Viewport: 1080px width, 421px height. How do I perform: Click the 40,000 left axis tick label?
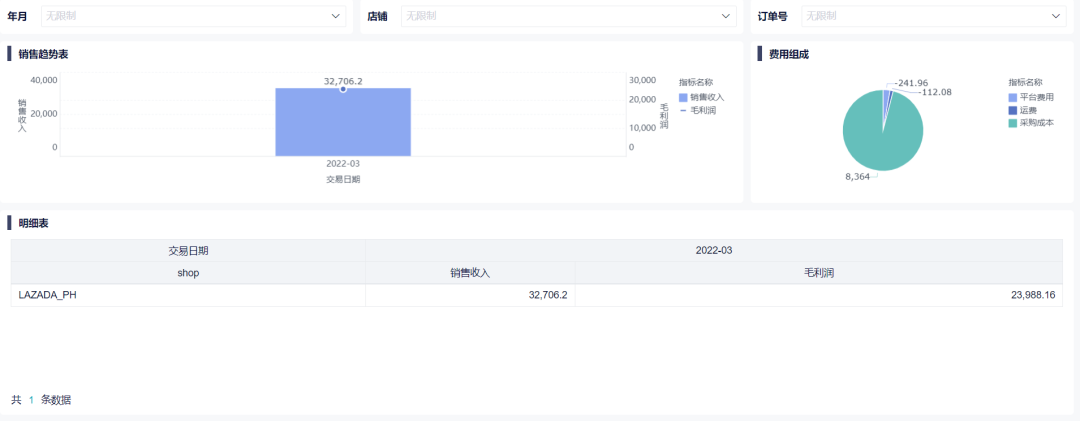(45, 80)
